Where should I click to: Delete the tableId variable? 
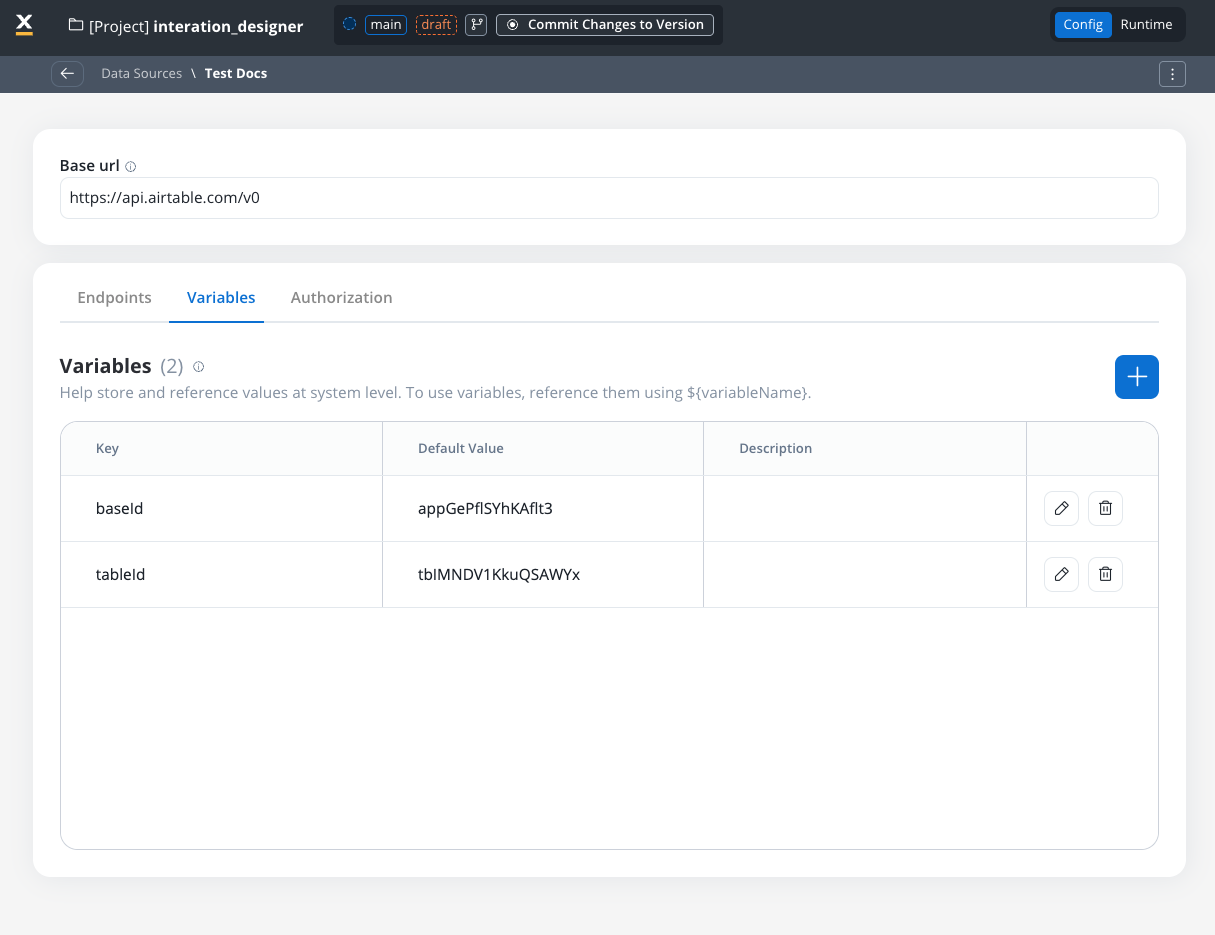click(1105, 574)
